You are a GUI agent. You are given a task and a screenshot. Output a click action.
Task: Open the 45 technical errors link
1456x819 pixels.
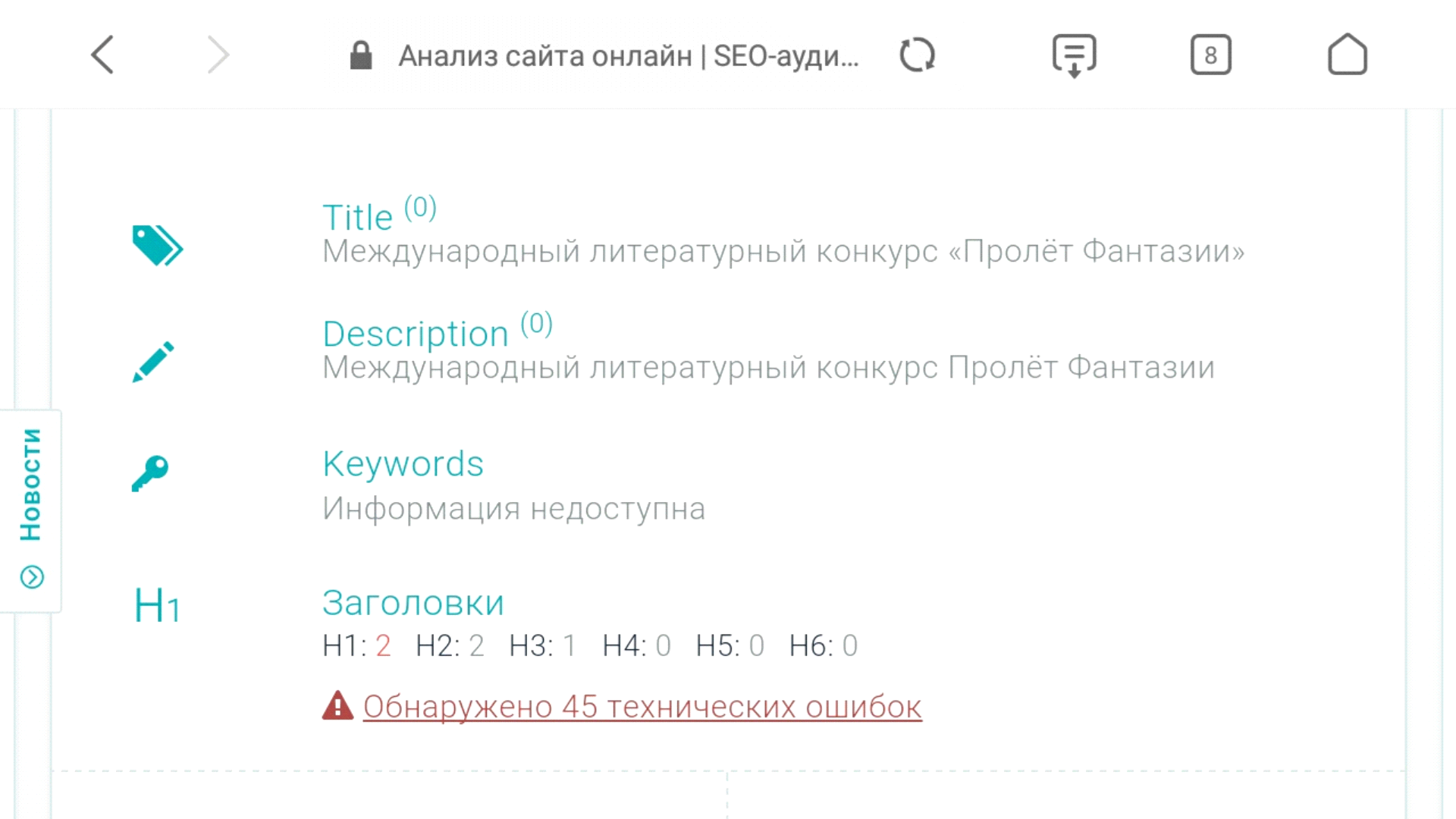pyautogui.click(x=642, y=707)
